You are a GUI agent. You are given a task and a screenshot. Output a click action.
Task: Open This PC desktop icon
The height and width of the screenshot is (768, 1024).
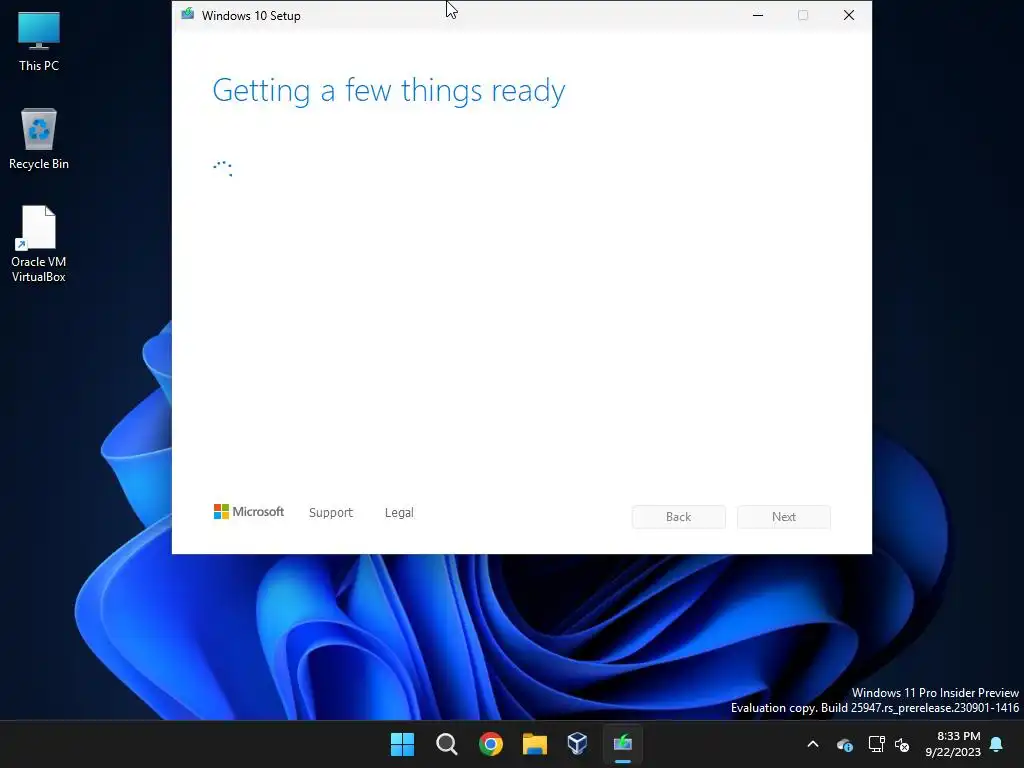39,42
